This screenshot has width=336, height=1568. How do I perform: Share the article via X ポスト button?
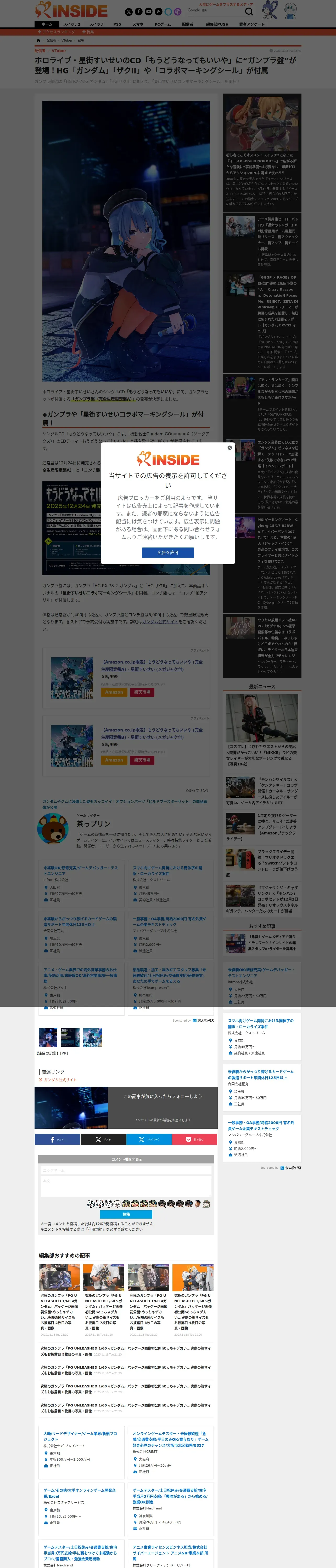pos(103,1139)
